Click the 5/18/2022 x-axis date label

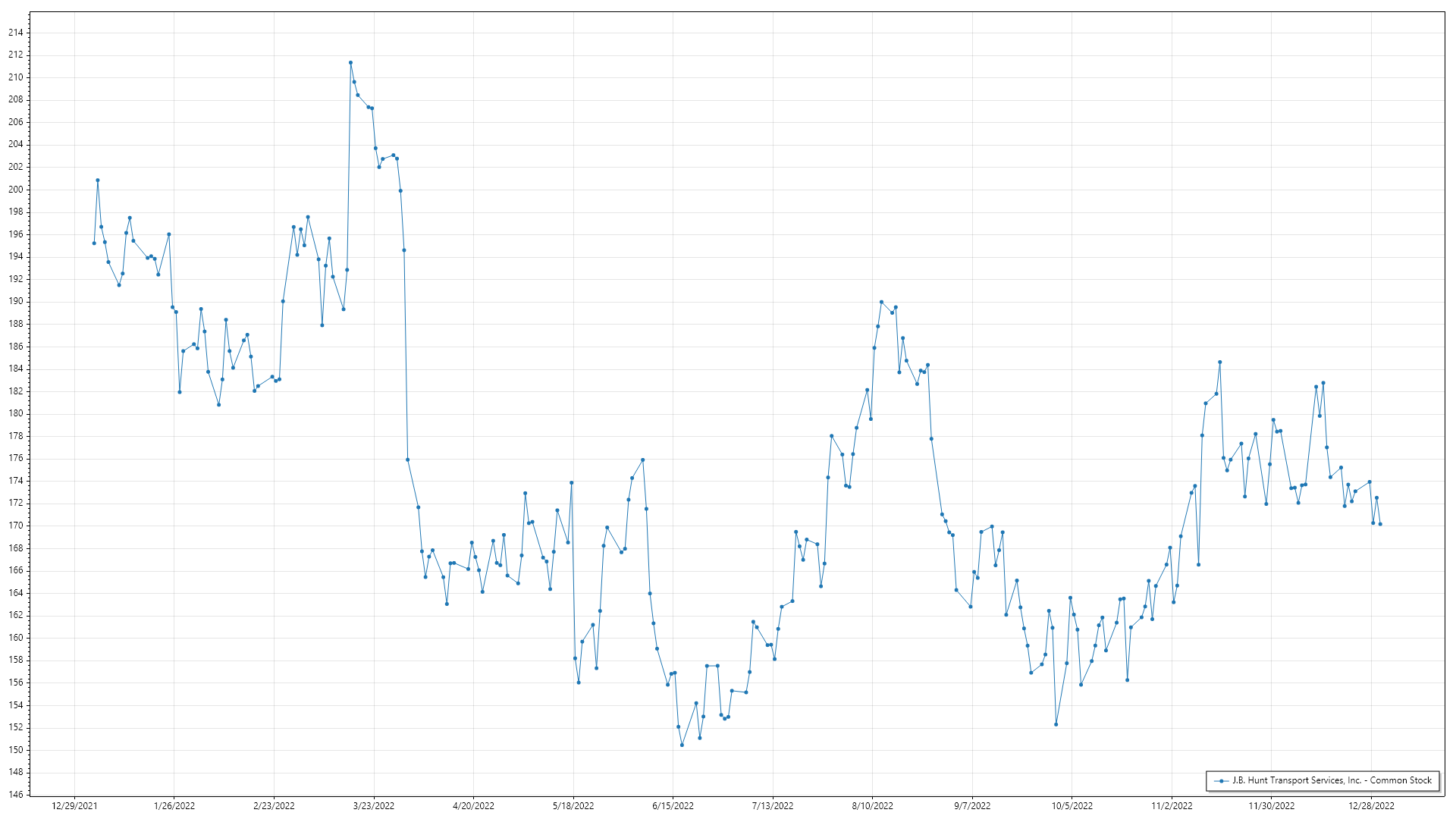573,806
